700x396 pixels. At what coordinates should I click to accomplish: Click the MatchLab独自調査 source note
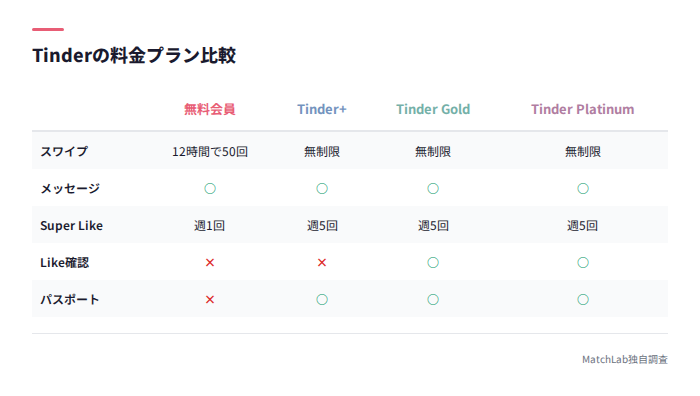click(x=625, y=359)
